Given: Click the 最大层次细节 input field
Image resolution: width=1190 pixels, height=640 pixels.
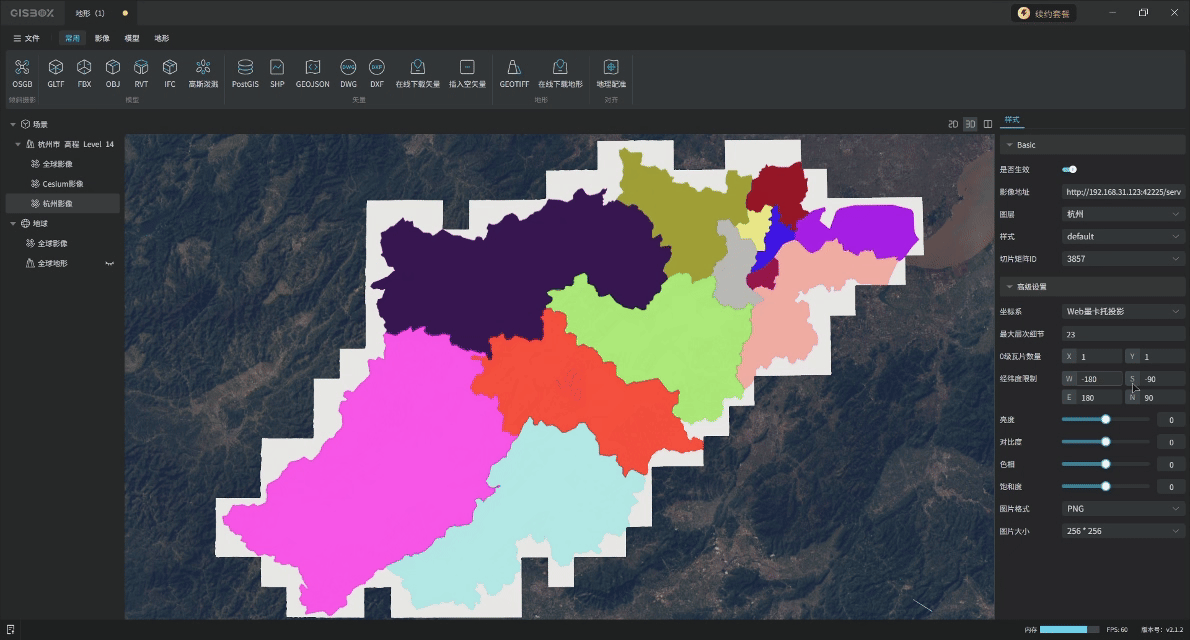Looking at the screenshot, I should pyautogui.click(x=1122, y=334).
